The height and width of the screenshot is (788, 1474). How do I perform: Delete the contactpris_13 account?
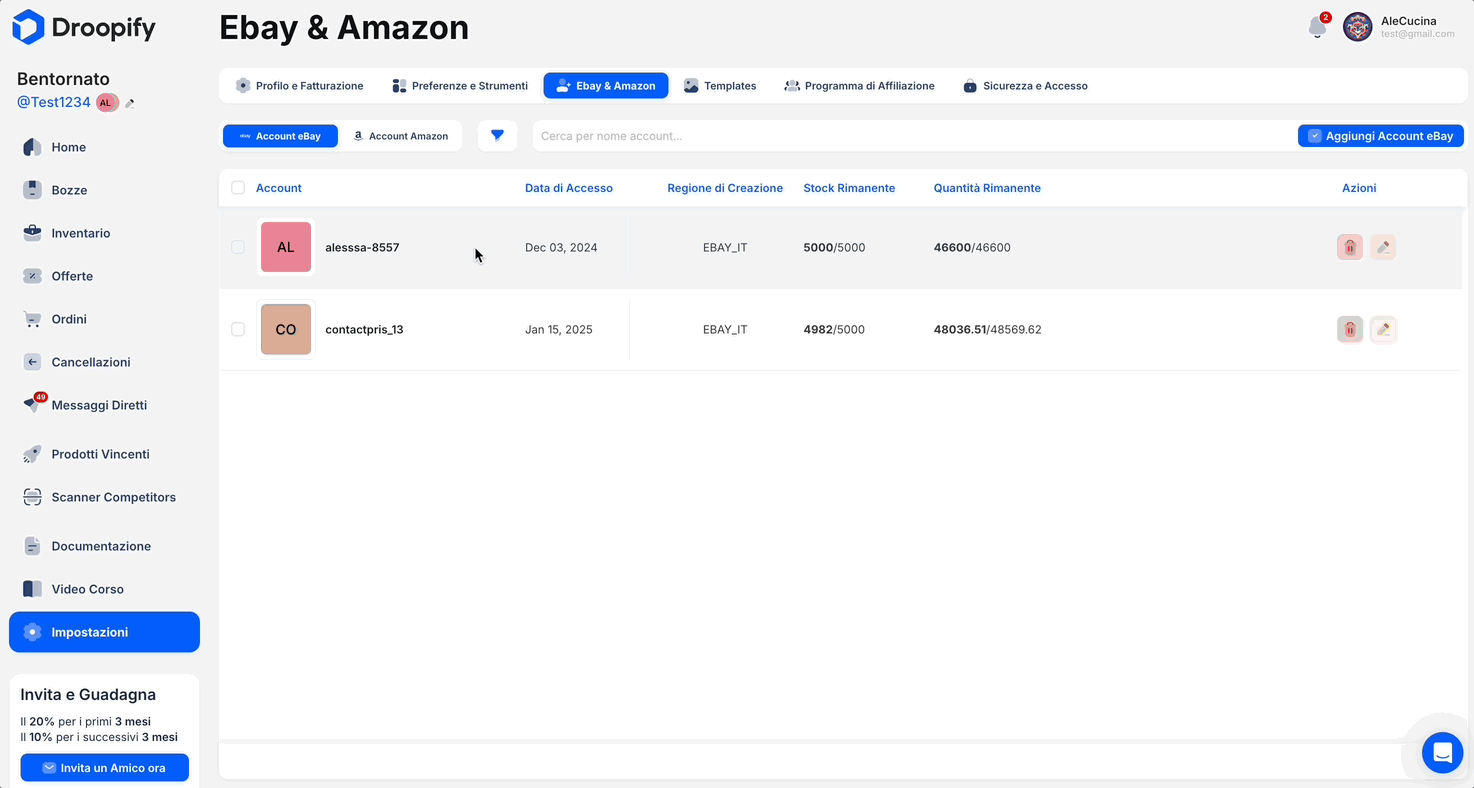(x=1350, y=329)
